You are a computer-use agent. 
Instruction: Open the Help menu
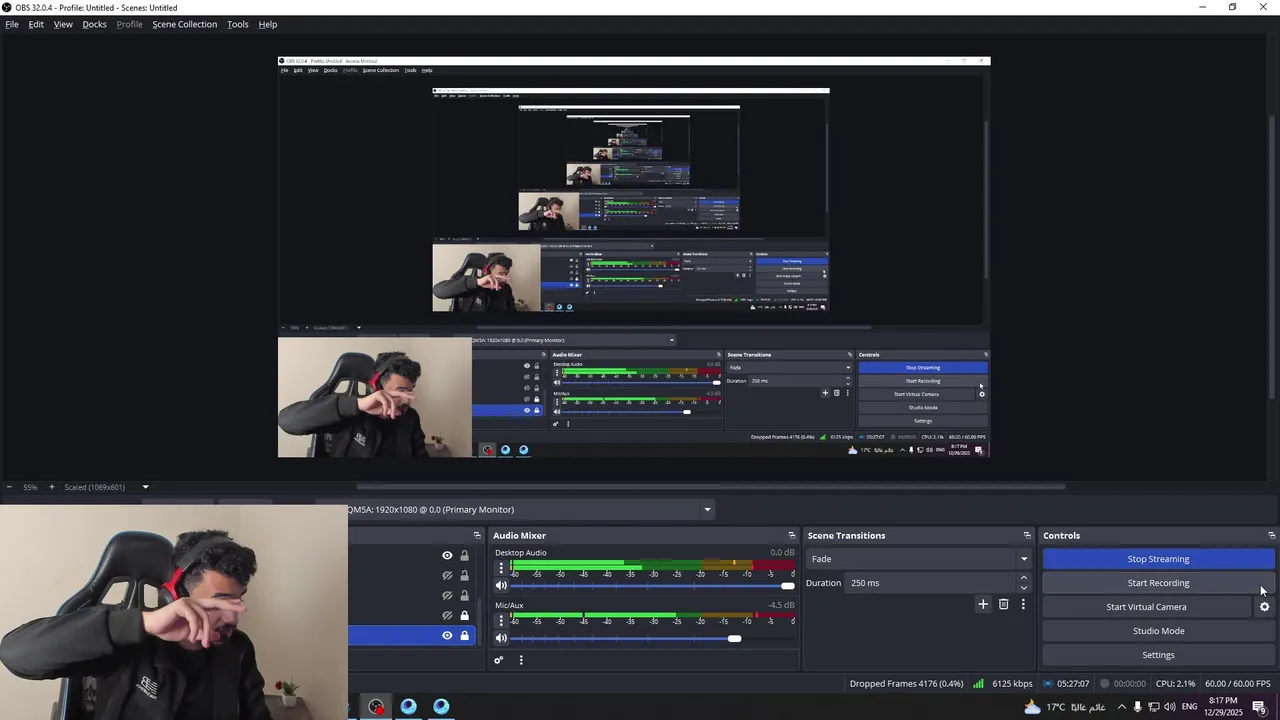[x=268, y=24]
